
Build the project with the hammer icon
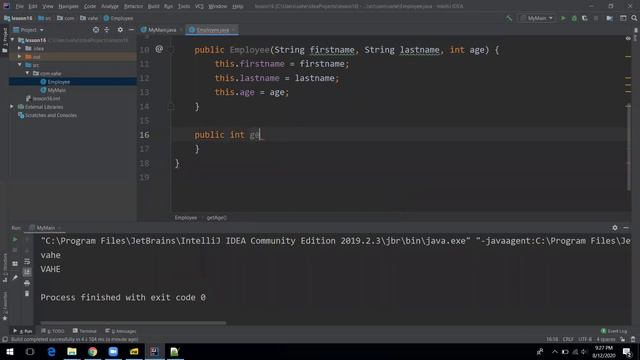[x=509, y=18]
